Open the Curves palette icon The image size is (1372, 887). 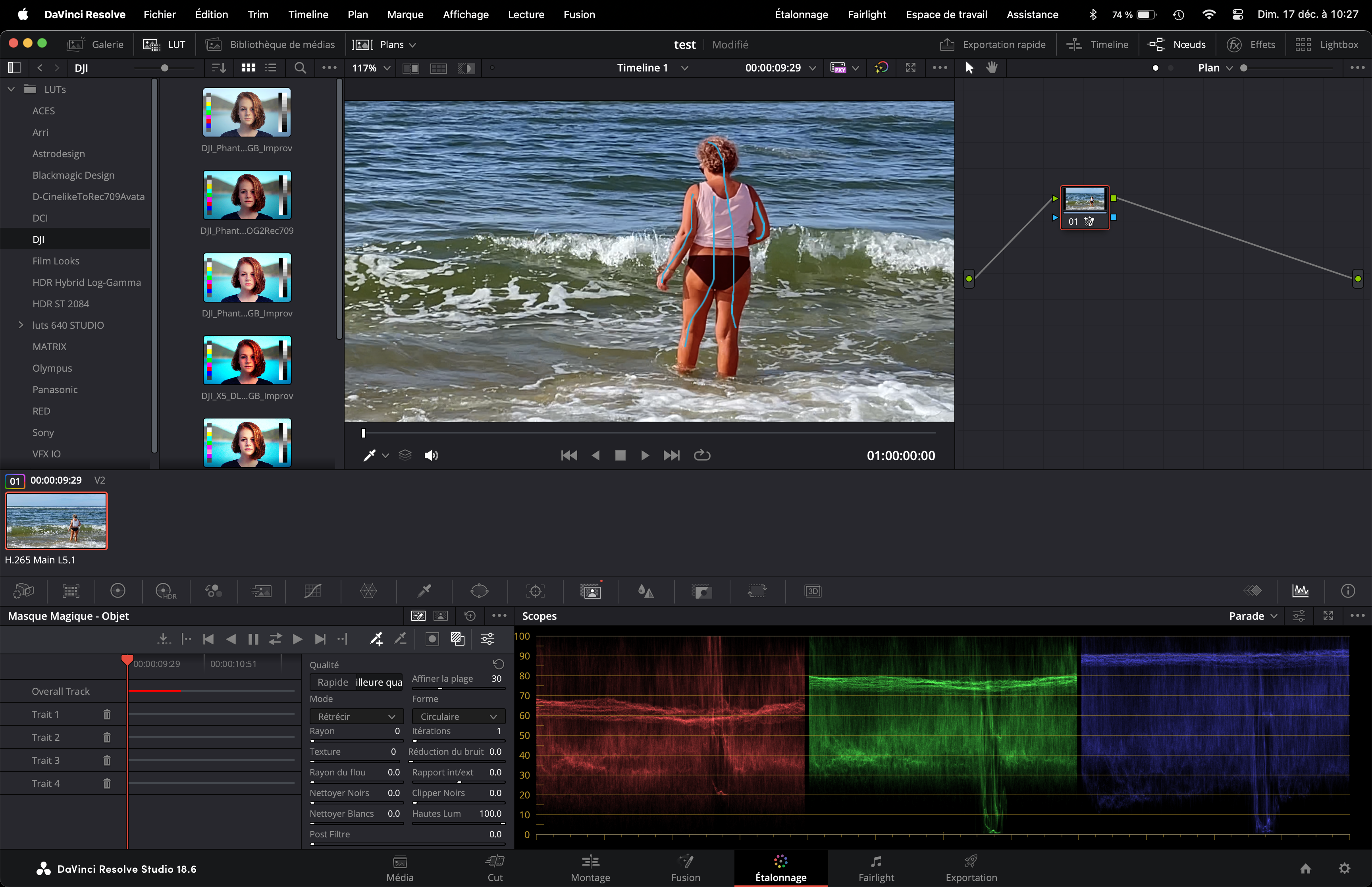[312, 591]
